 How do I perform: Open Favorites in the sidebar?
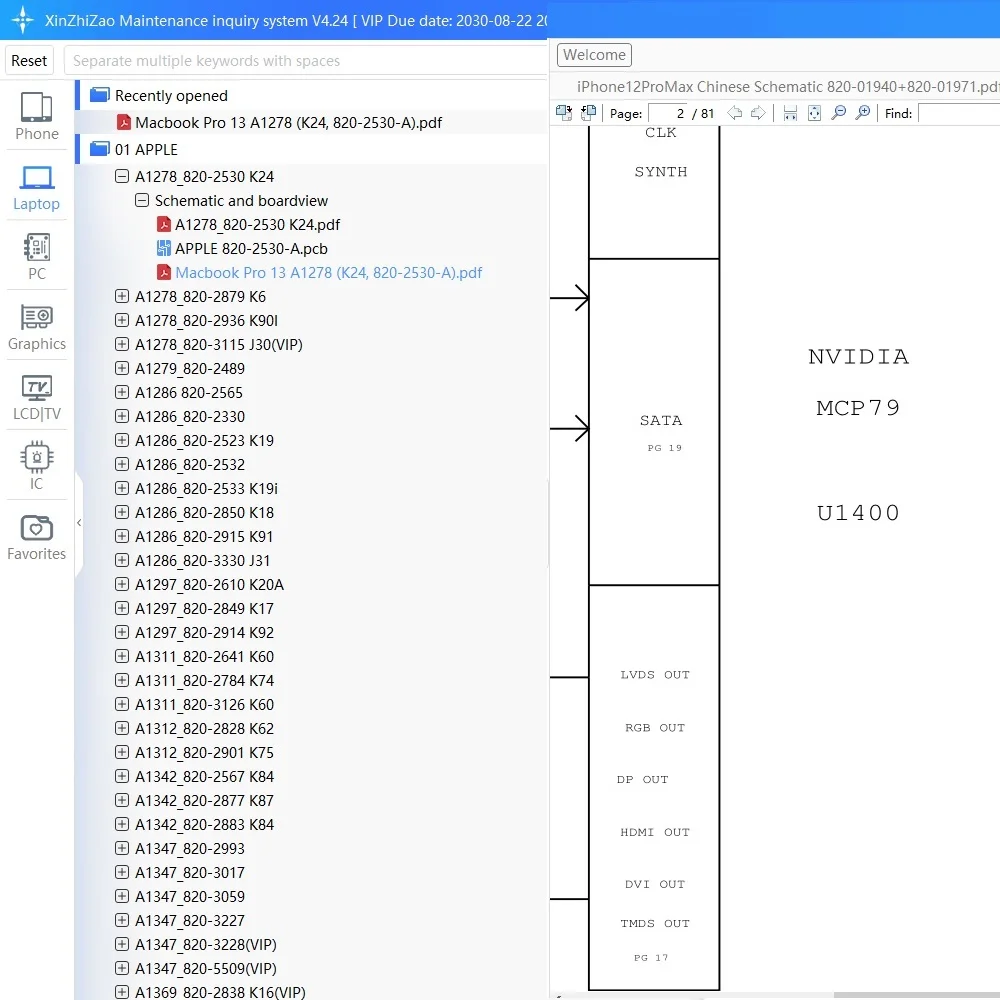pyautogui.click(x=36, y=536)
